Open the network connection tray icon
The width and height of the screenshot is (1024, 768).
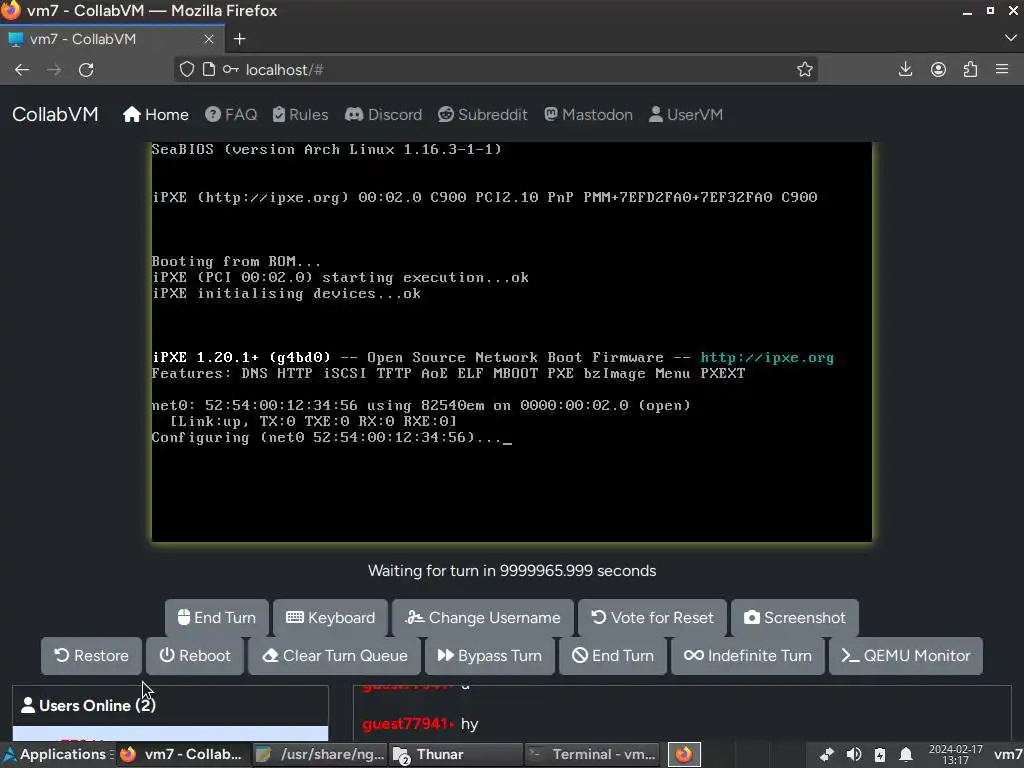pos(827,755)
